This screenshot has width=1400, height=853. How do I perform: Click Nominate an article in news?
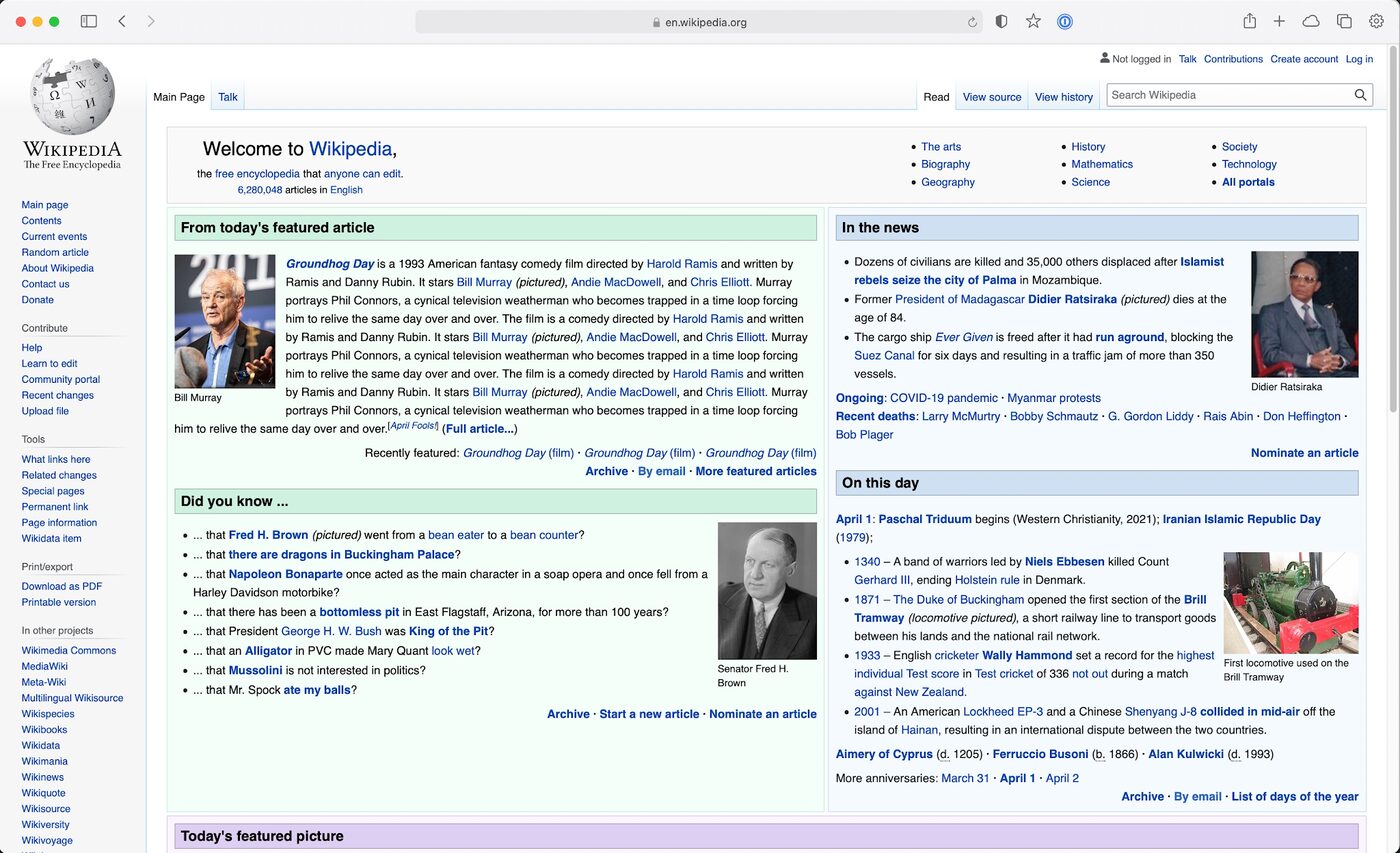tap(1304, 453)
